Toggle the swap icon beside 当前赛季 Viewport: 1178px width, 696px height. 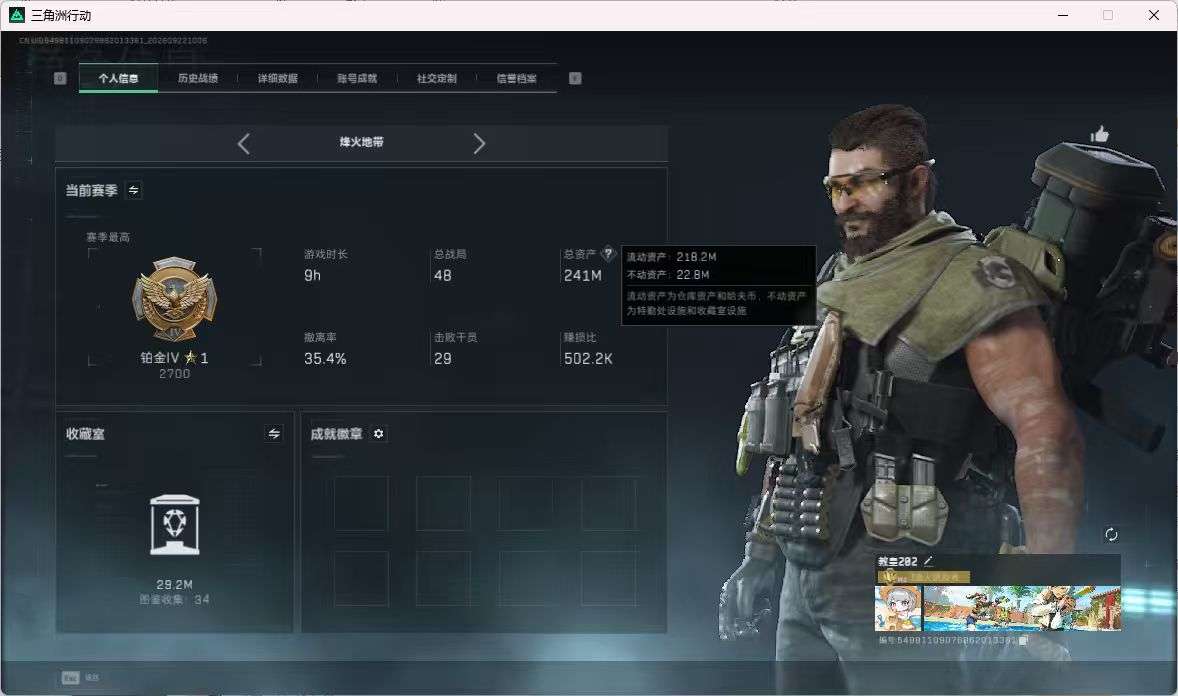(133, 190)
